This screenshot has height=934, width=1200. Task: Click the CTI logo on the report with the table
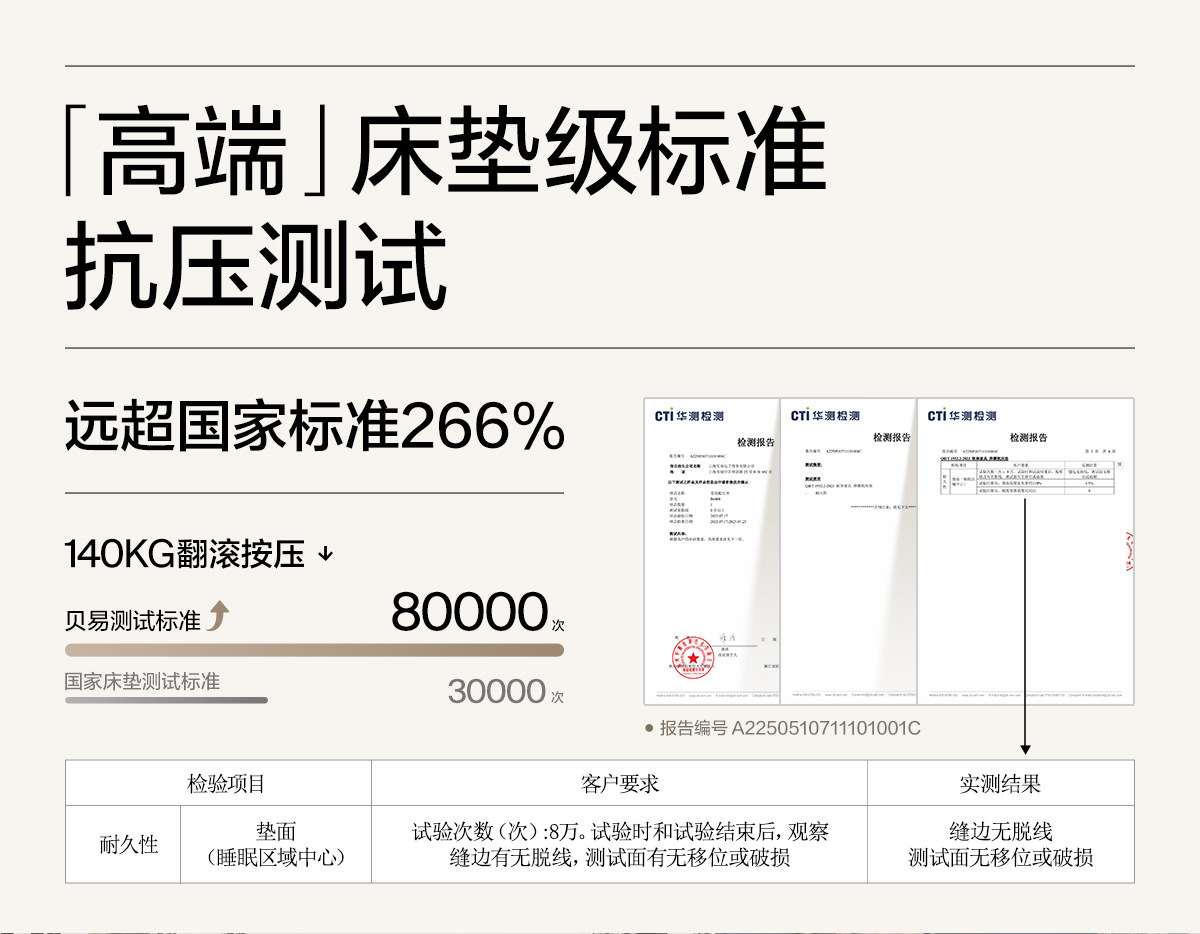click(x=961, y=415)
